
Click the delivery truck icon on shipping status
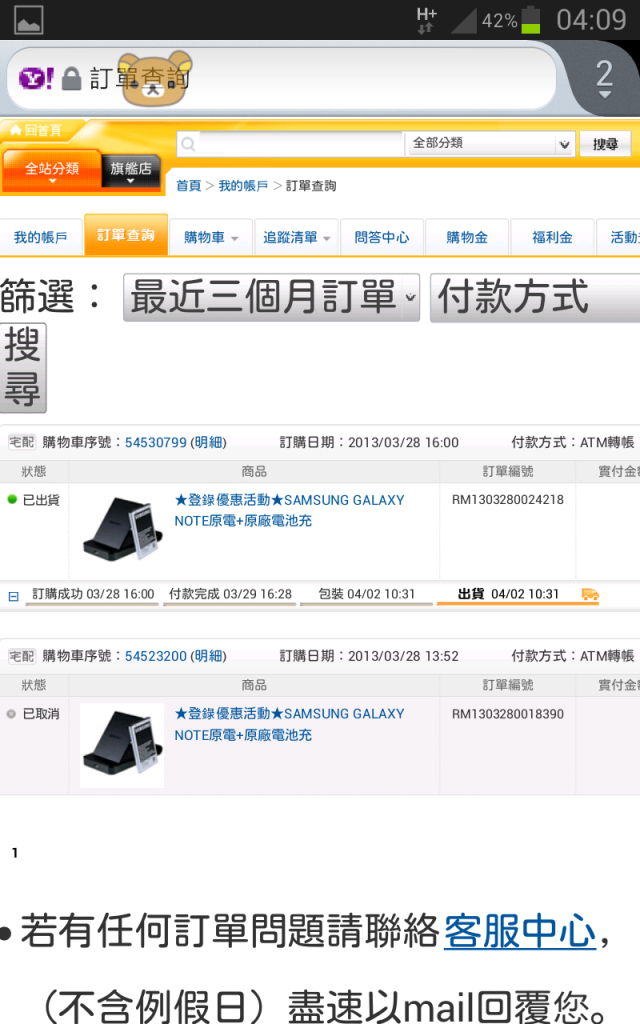tap(590, 594)
